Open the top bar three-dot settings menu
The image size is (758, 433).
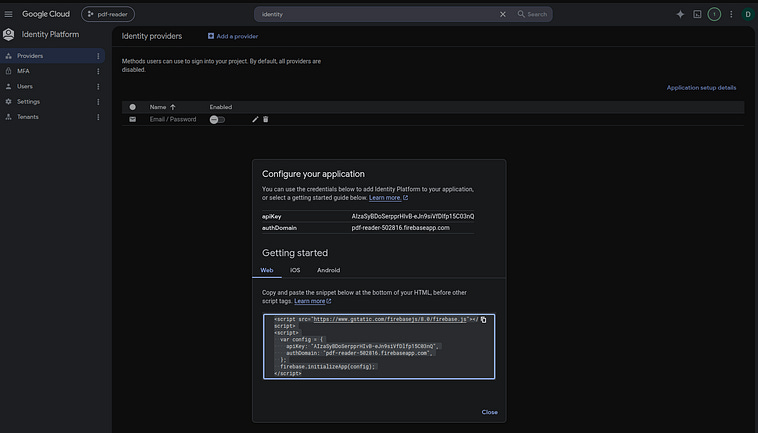coord(731,14)
